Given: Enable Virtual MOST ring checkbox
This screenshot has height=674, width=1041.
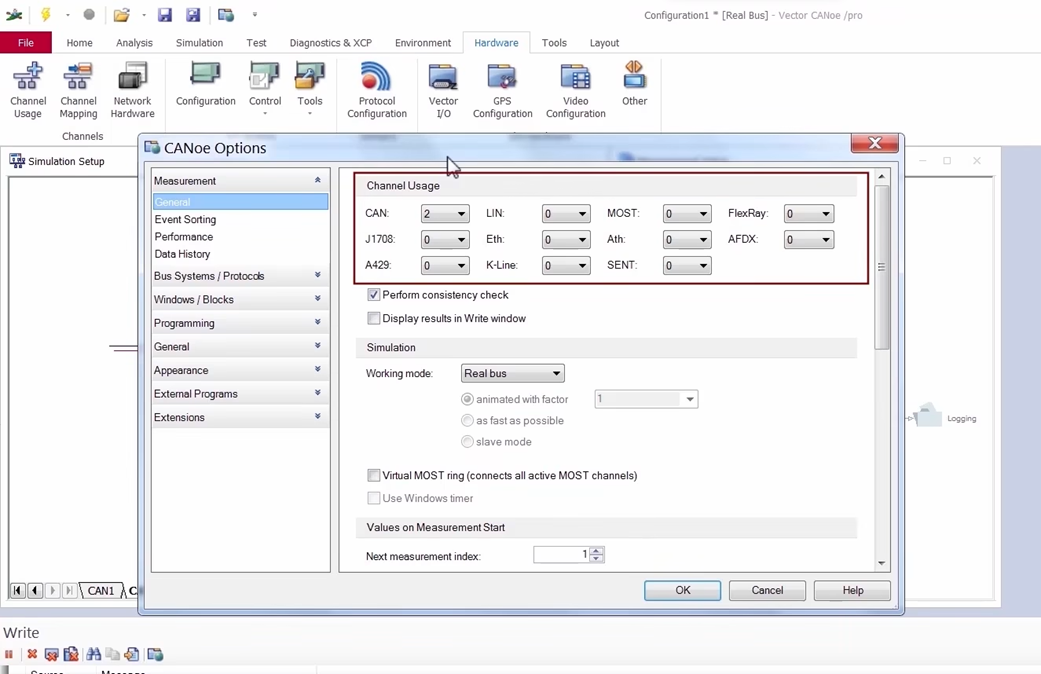Looking at the screenshot, I should coord(374,475).
